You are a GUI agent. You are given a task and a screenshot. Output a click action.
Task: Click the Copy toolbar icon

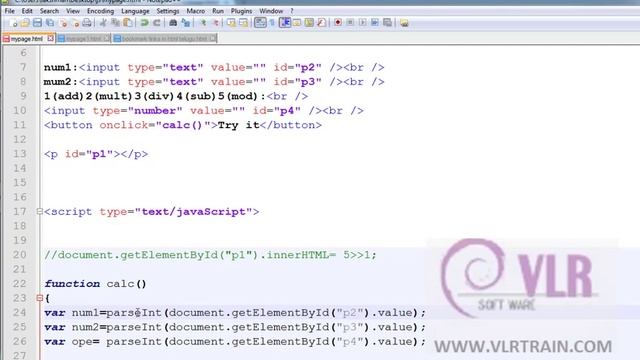pos(116,23)
